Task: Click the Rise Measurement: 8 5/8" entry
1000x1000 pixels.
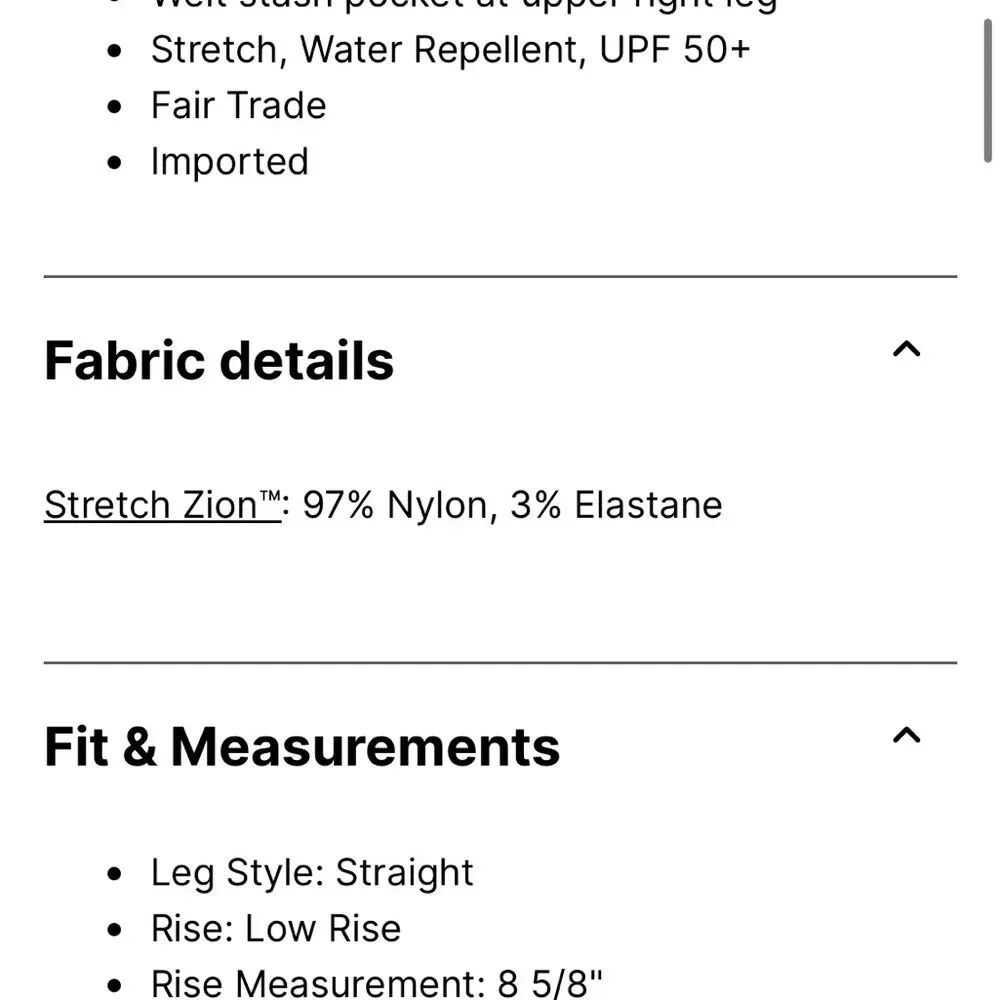Action: pos(377,982)
